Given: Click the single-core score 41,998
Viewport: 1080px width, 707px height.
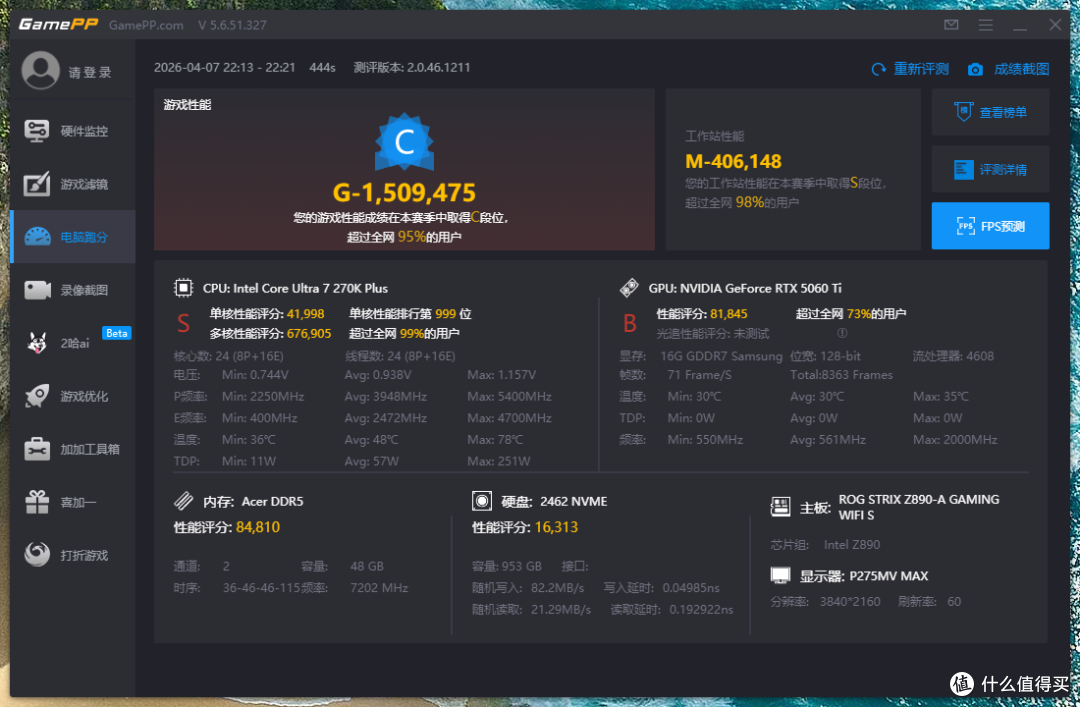Looking at the screenshot, I should pos(305,314).
